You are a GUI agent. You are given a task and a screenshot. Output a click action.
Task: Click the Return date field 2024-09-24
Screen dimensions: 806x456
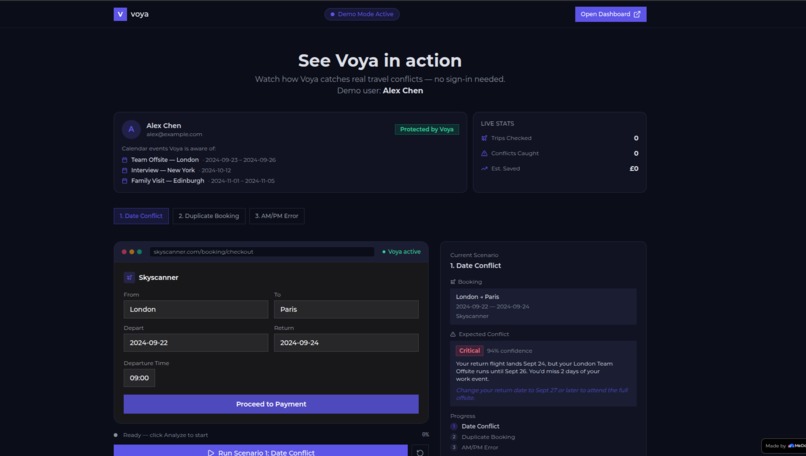(x=346, y=343)
